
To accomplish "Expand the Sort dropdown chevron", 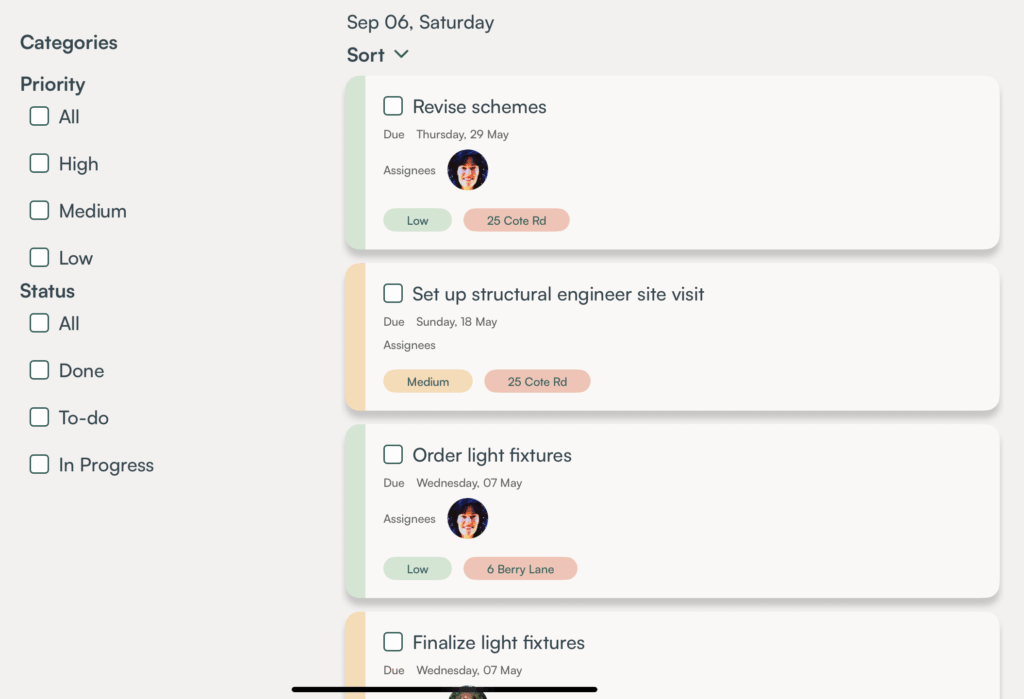I will point(401,54).
